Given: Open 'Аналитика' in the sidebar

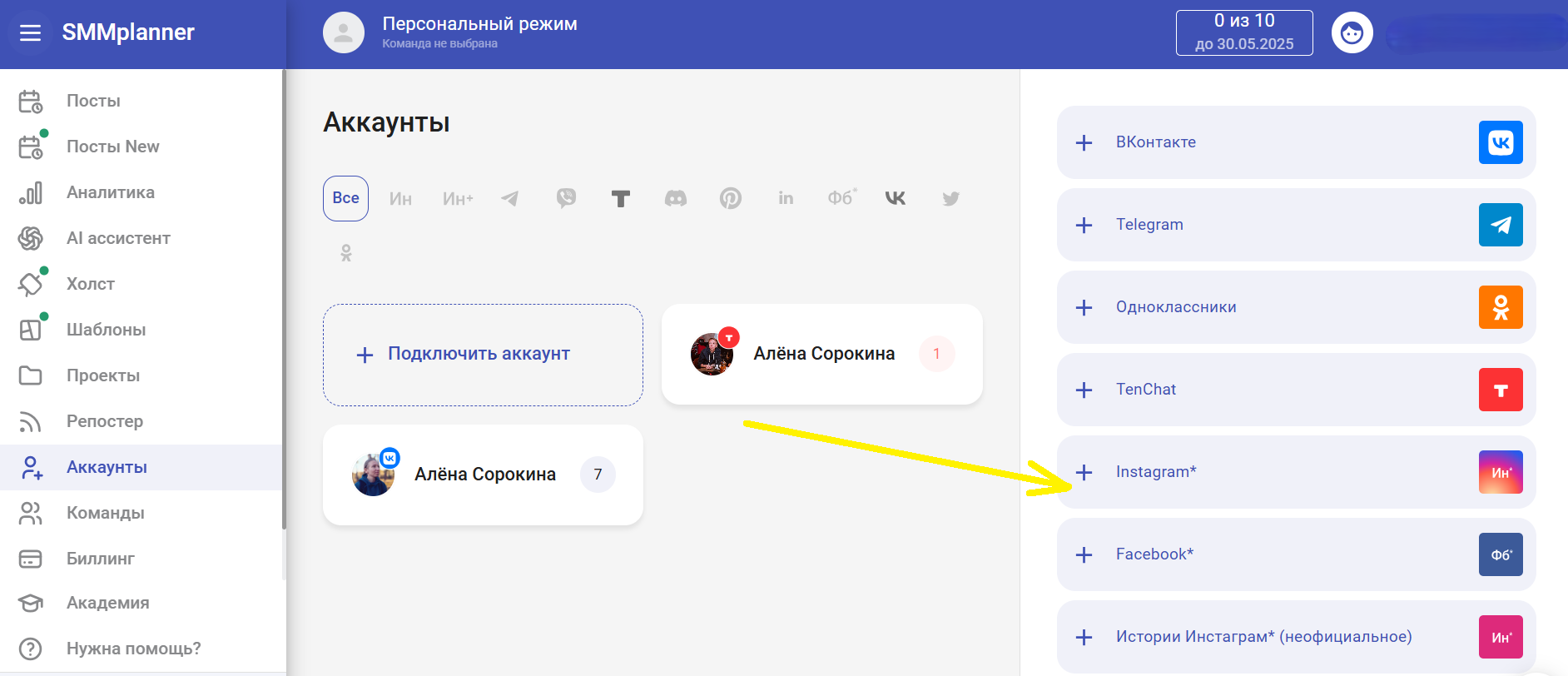Looking at the screenshot, I should (111, 192).
